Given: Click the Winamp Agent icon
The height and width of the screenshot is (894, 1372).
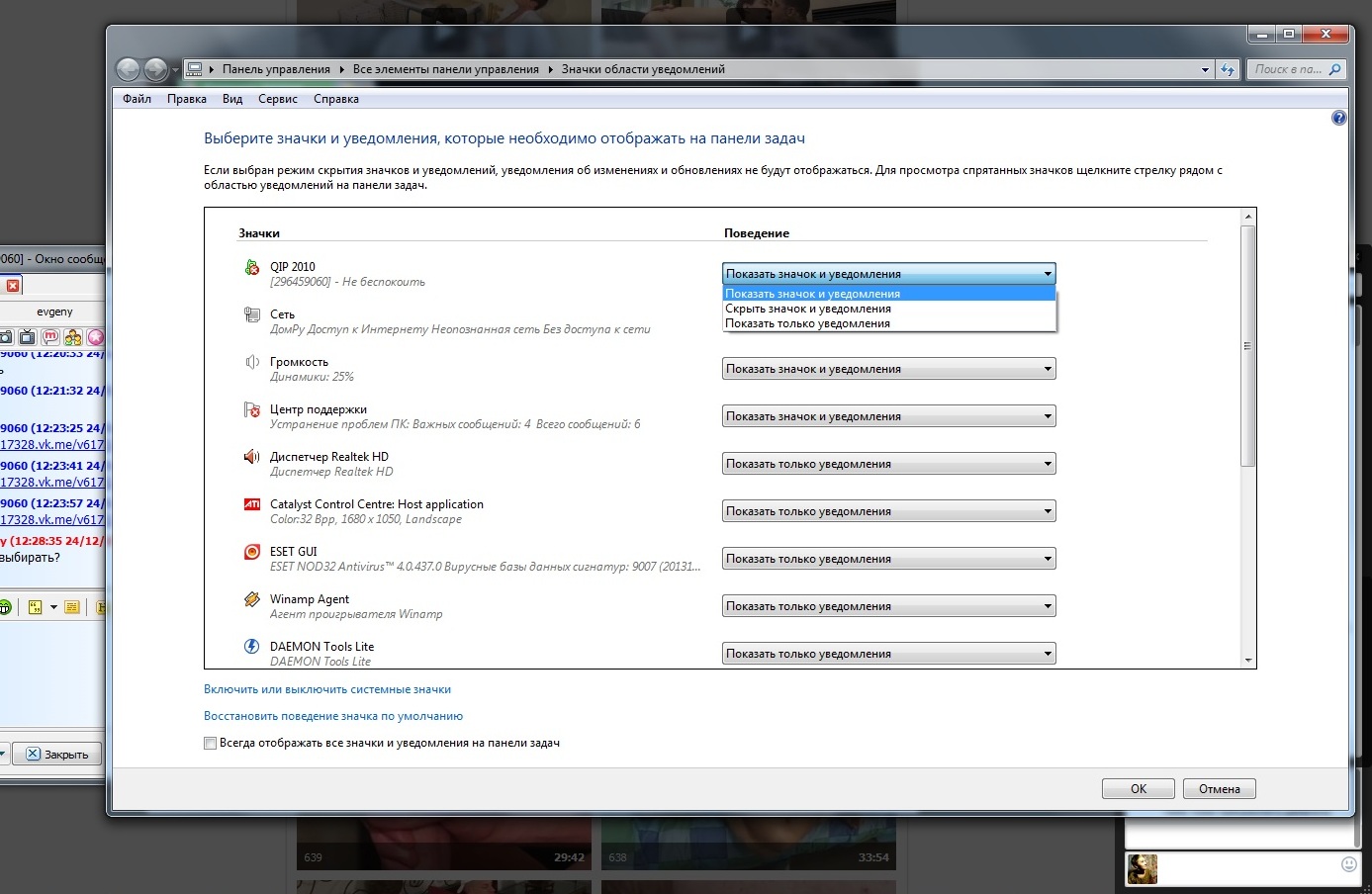Looking at the screenshot, I should click(252, 599).
